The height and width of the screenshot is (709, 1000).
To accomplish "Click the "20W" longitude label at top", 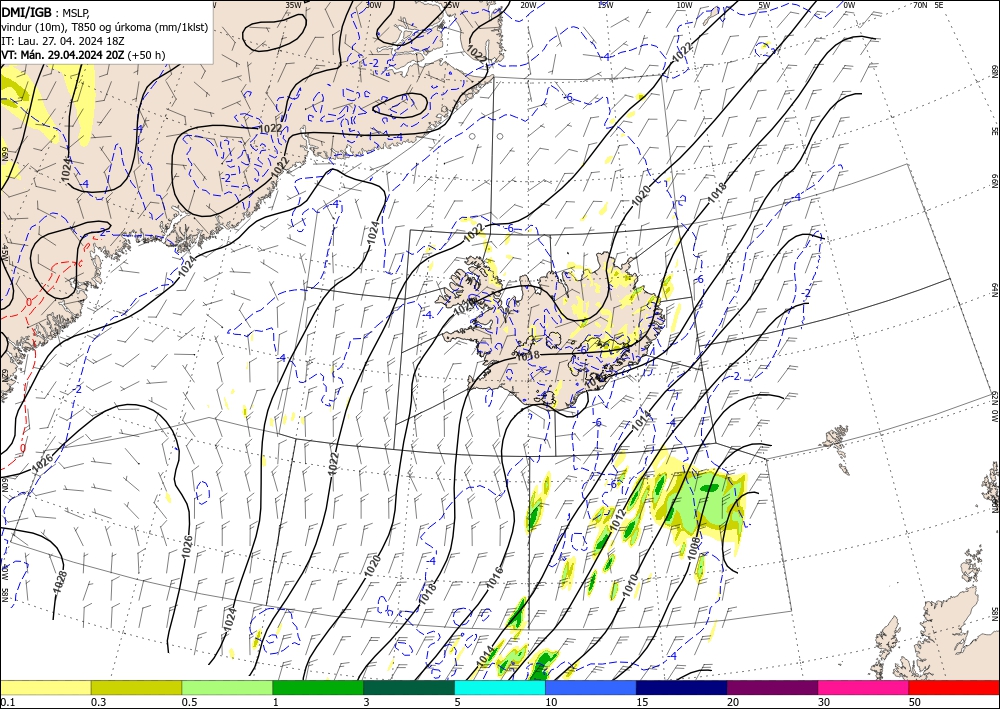I will (x=527, y=4).
